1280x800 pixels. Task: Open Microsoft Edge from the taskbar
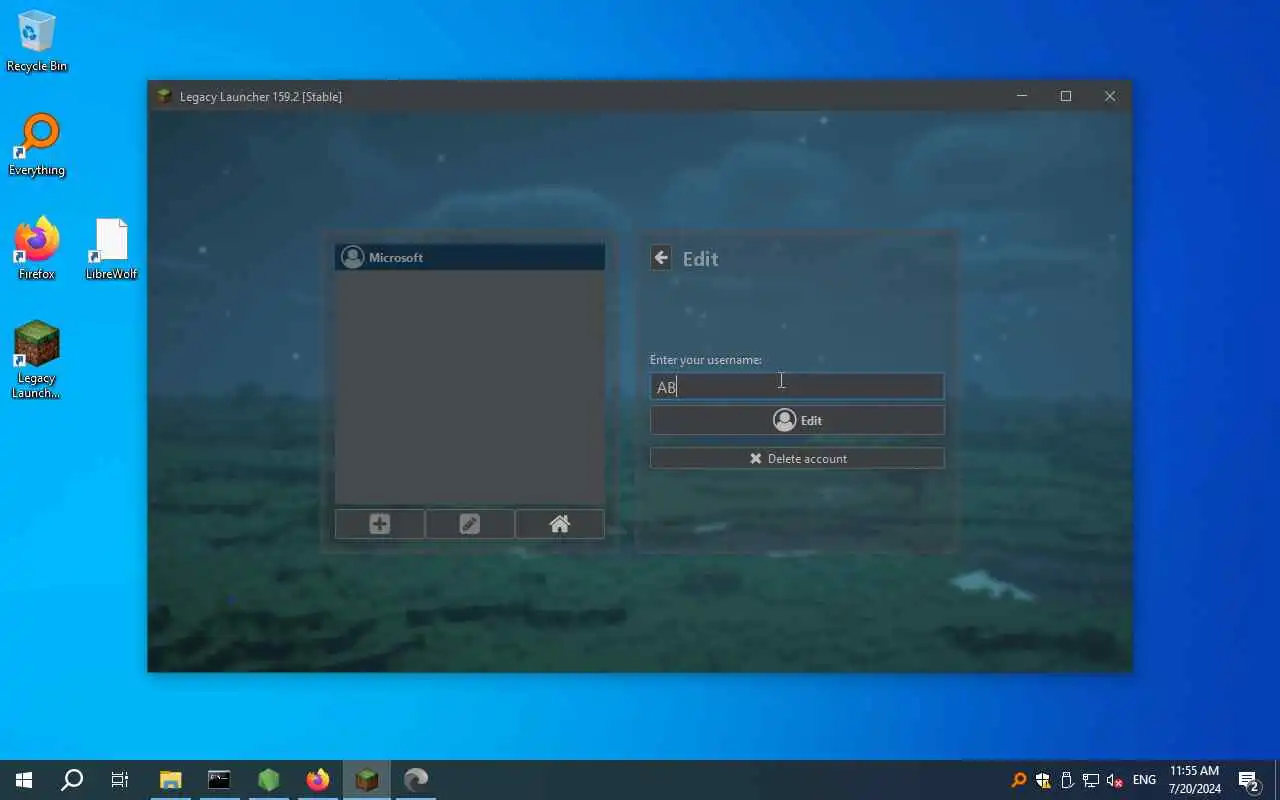[x=416, y=780]
